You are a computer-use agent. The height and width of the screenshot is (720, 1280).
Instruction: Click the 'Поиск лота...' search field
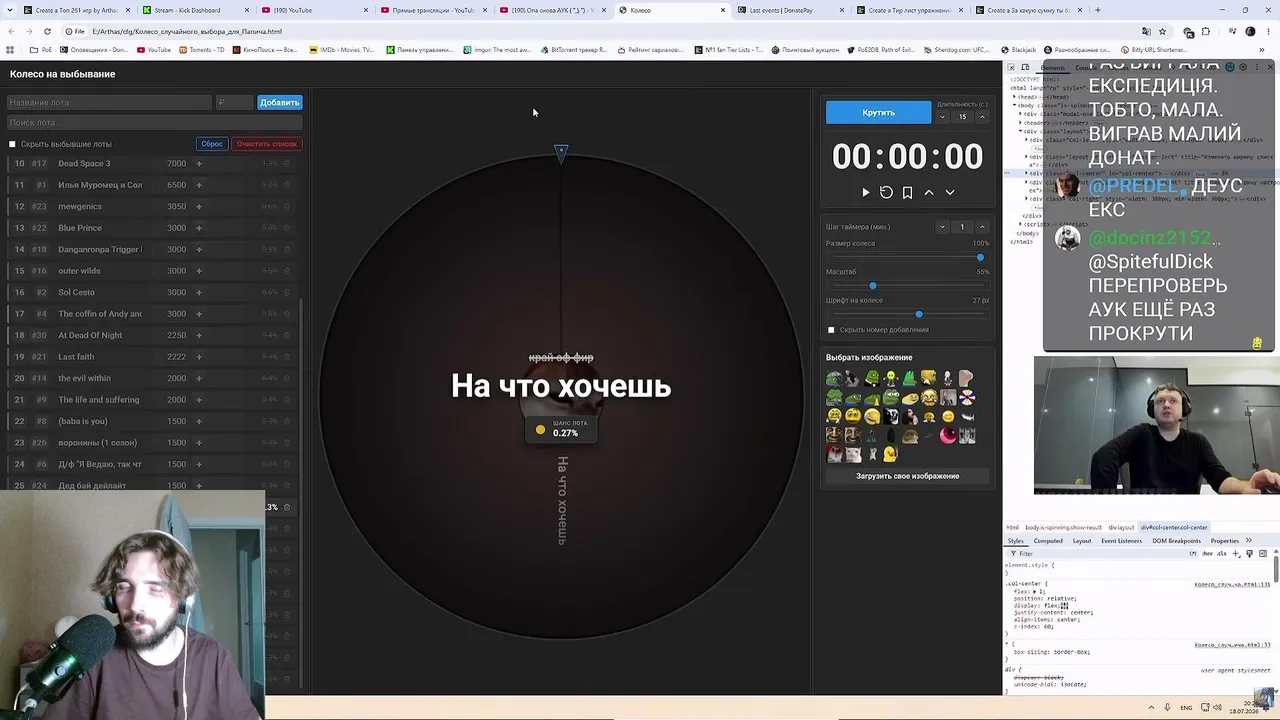[154, 123]
